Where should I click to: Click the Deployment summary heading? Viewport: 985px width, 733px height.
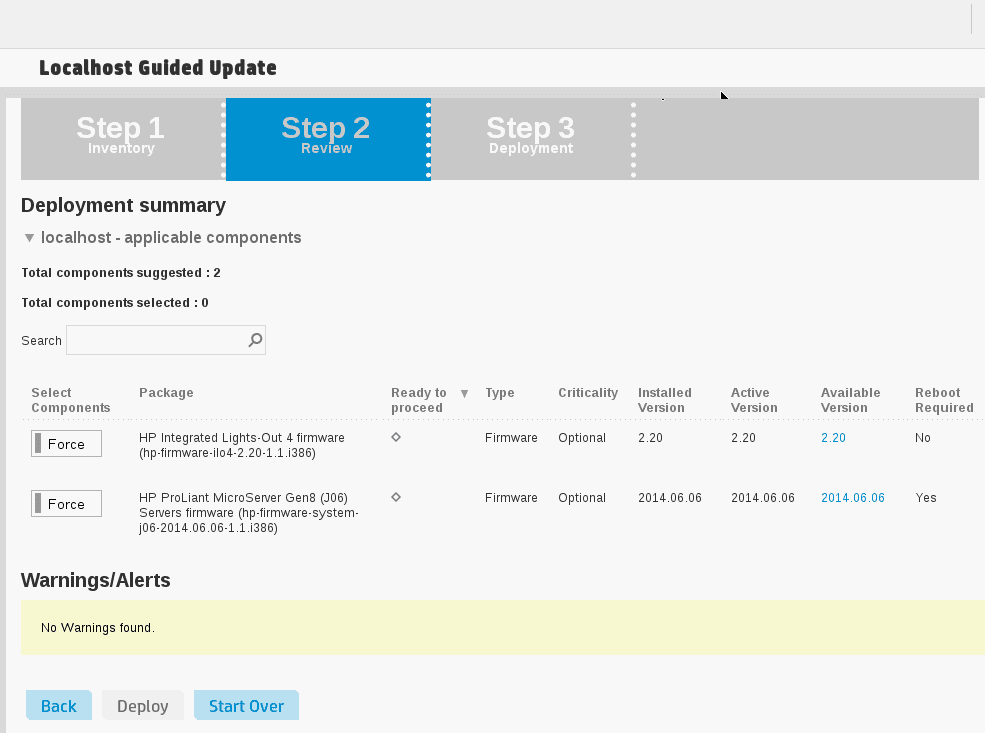tap(123, 205)
